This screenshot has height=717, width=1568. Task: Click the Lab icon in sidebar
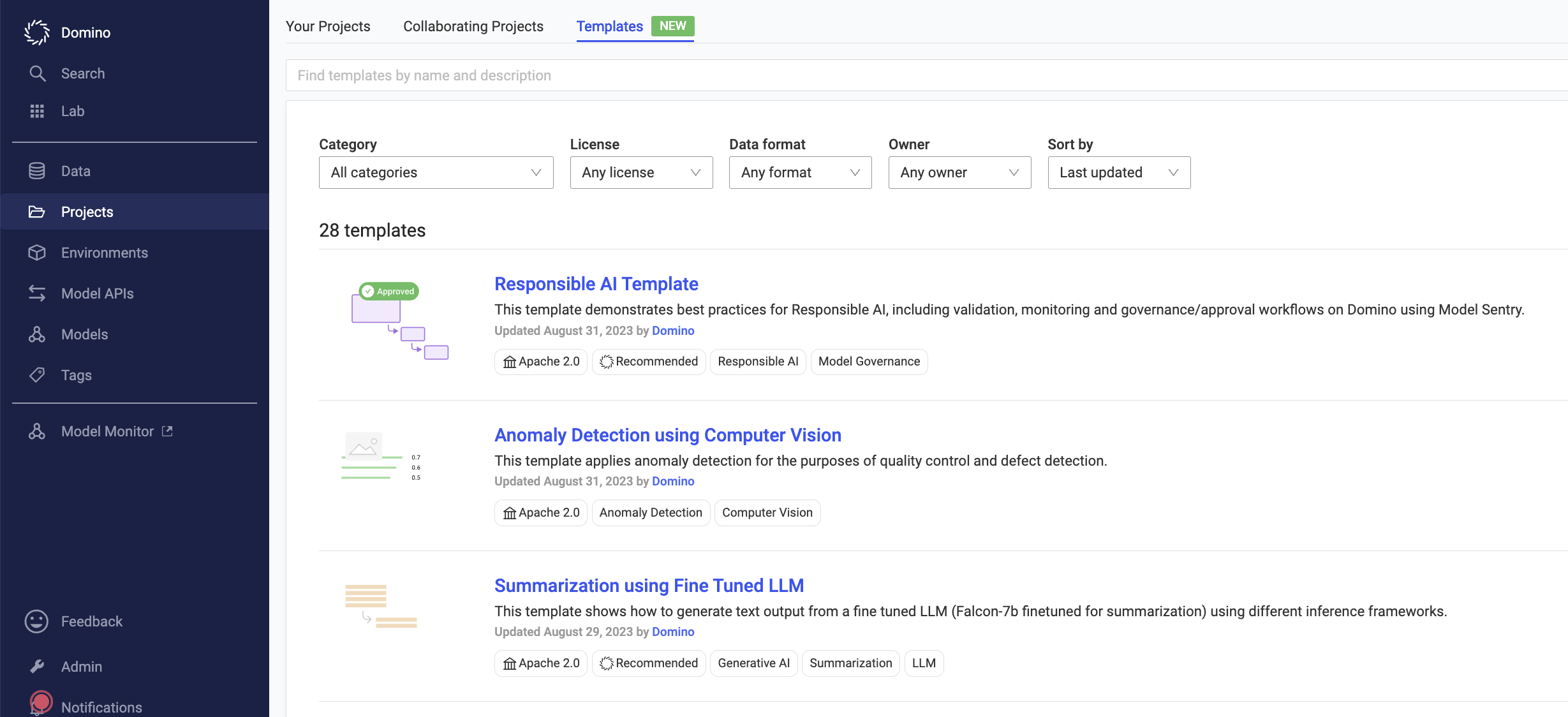tap(37, 110)
